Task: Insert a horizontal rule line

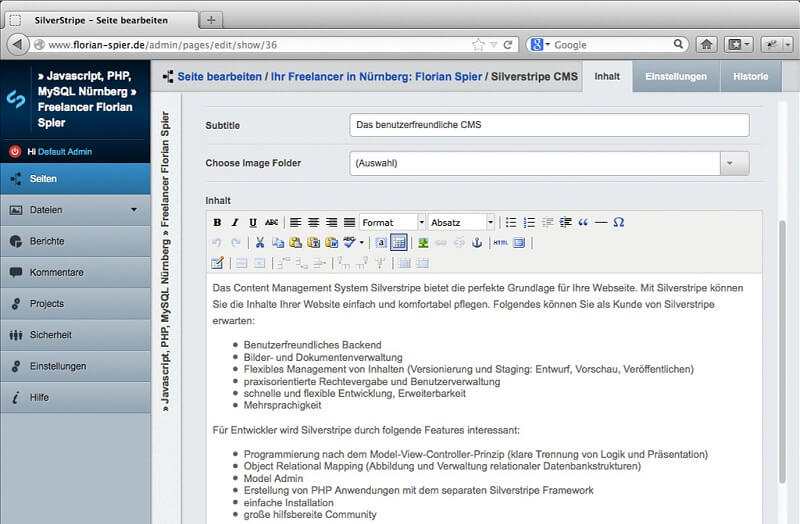Action: point(601,222)
